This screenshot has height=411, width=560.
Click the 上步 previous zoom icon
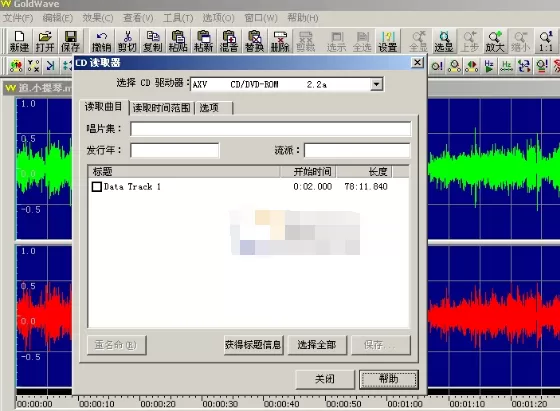pyautogui.click(x=469, y=41)
